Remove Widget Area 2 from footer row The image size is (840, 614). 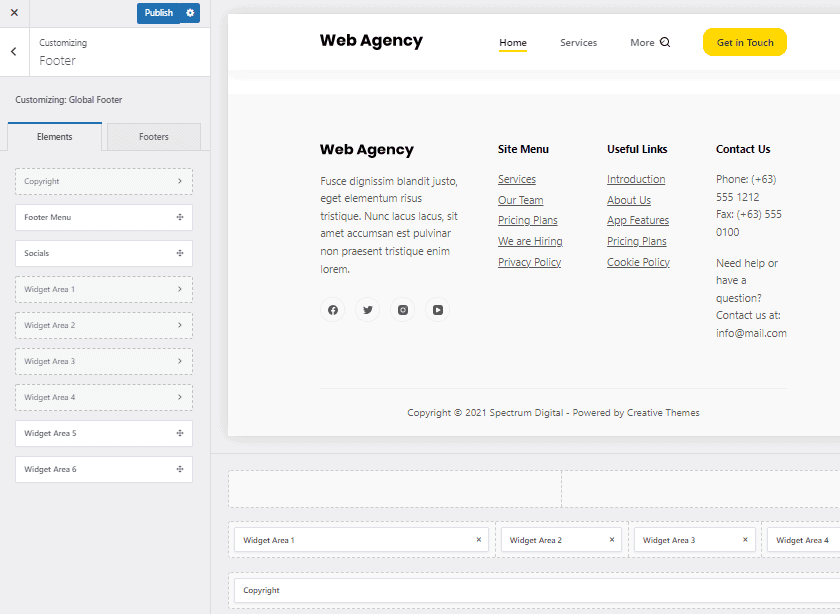pos(612,540)
